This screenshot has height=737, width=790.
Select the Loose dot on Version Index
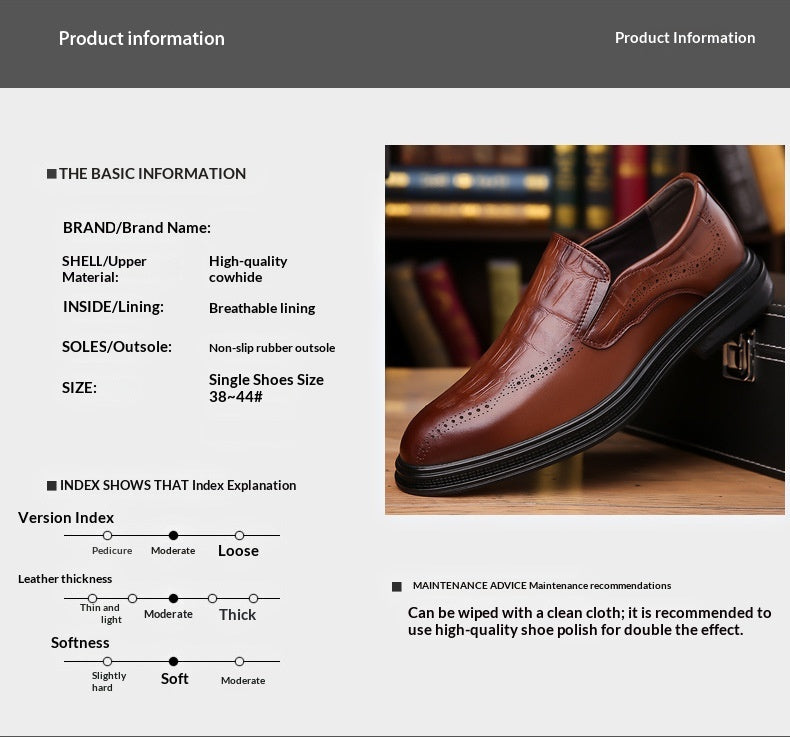pos(239,535)
